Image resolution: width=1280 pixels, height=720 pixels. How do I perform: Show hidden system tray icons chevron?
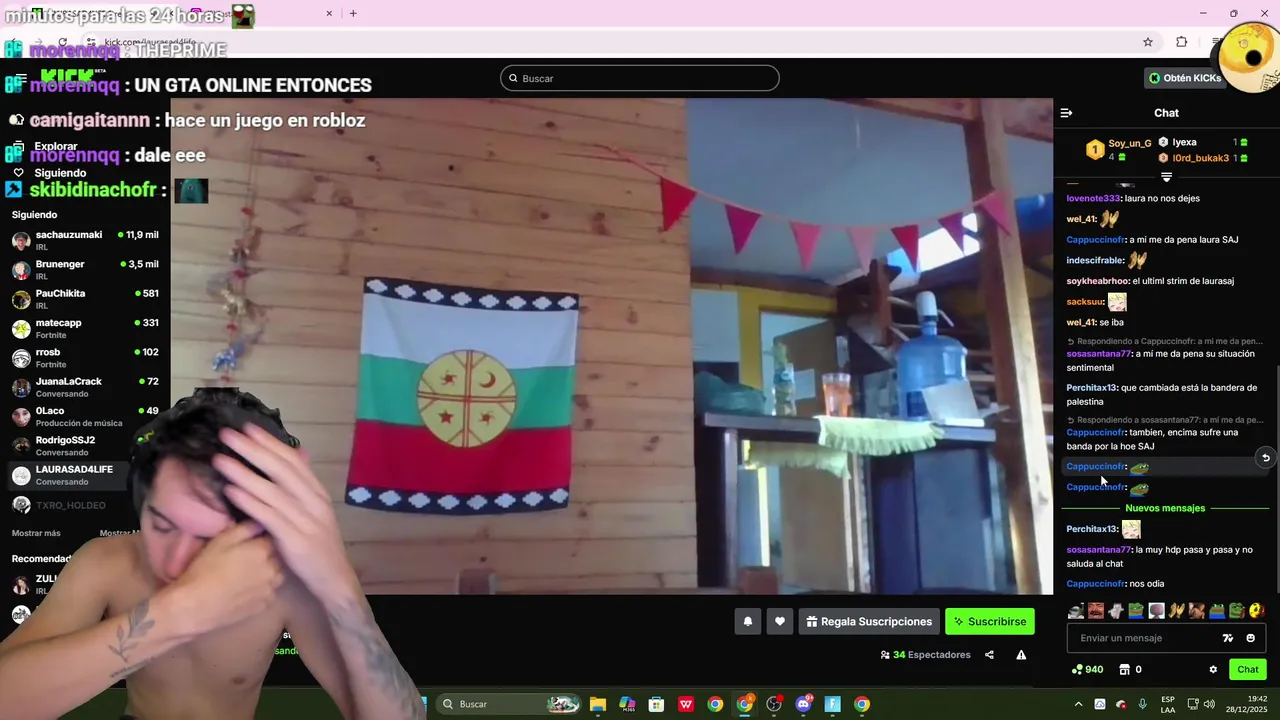click(x=1078, y=704)
